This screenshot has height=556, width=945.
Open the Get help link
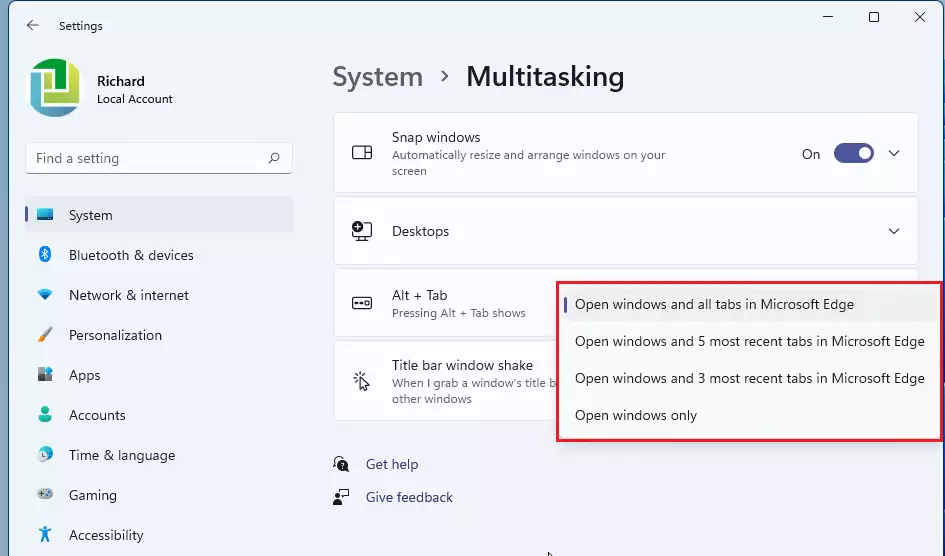tap(391, 464)
